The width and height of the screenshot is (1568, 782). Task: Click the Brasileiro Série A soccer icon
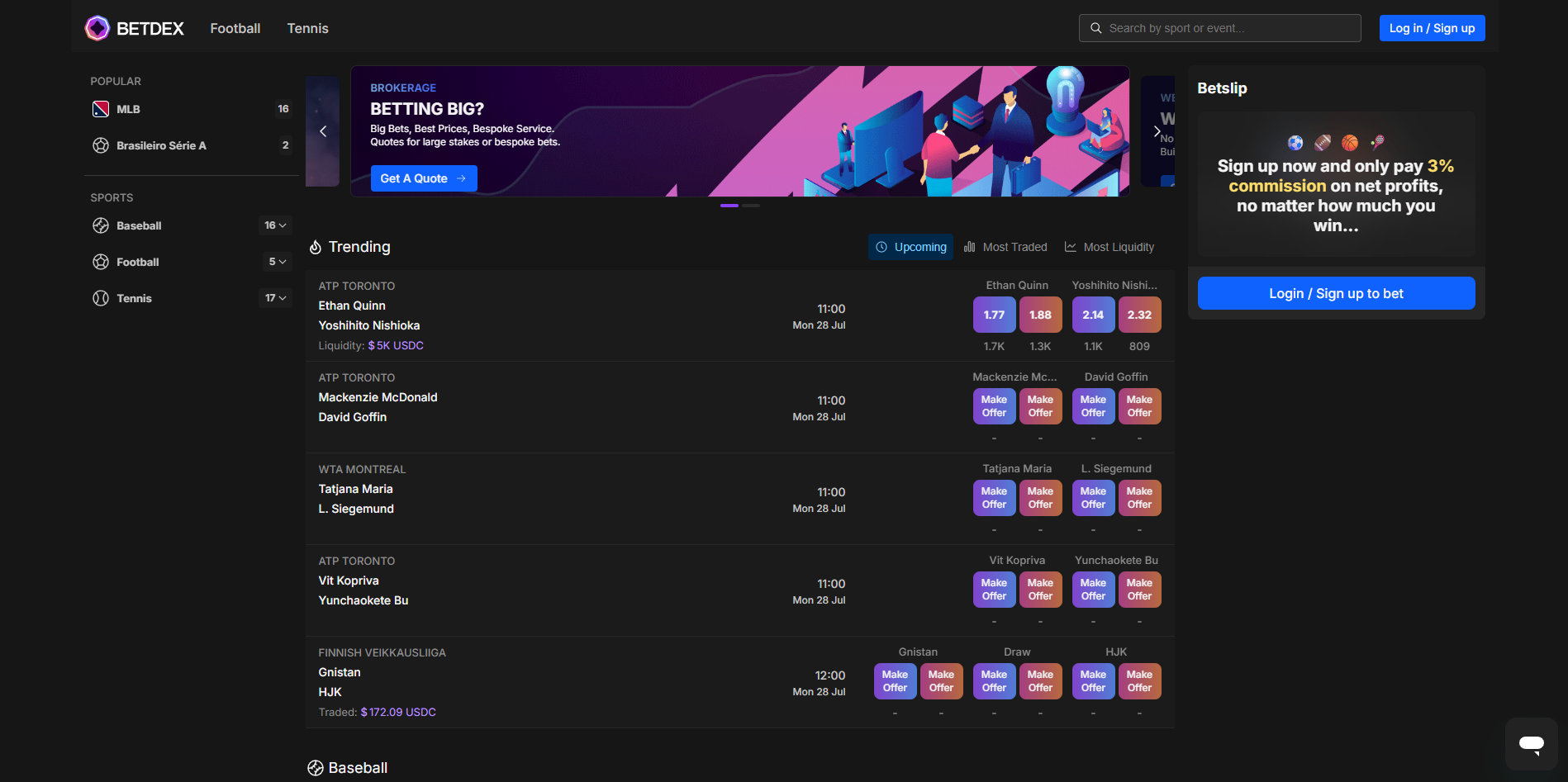[x=101, y=145]
